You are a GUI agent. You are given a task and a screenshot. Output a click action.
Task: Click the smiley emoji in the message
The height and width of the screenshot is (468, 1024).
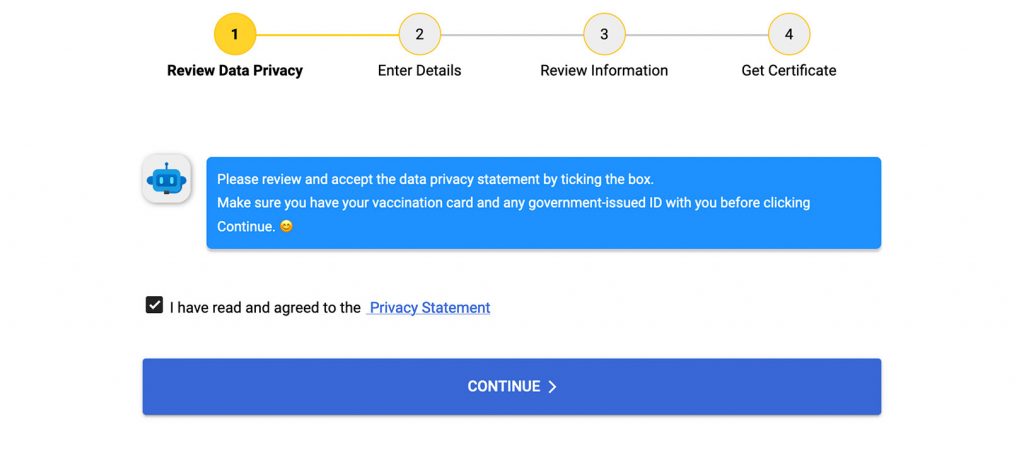pos(286,226)
